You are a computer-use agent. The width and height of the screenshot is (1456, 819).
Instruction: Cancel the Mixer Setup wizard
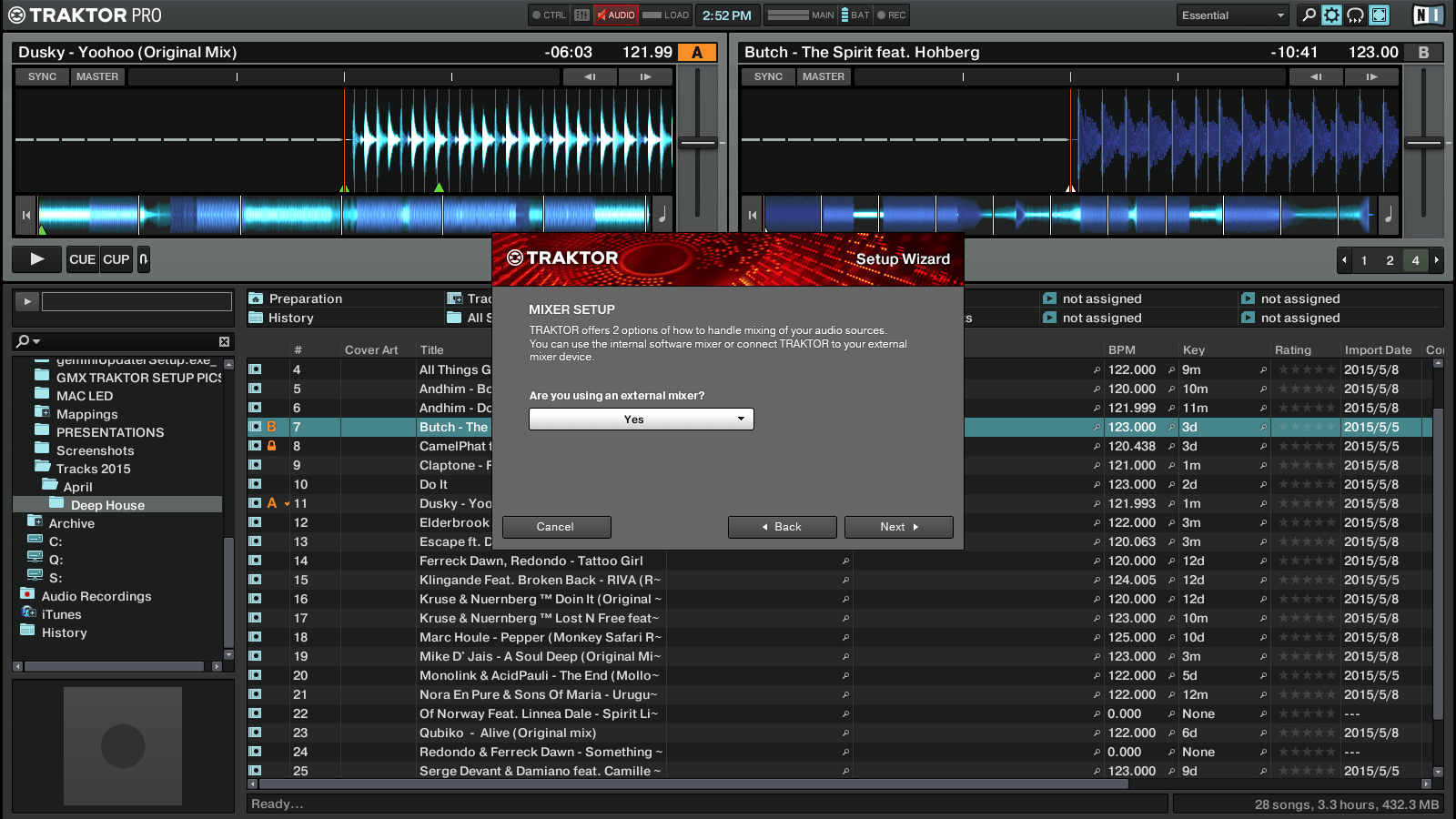point(556,527)
